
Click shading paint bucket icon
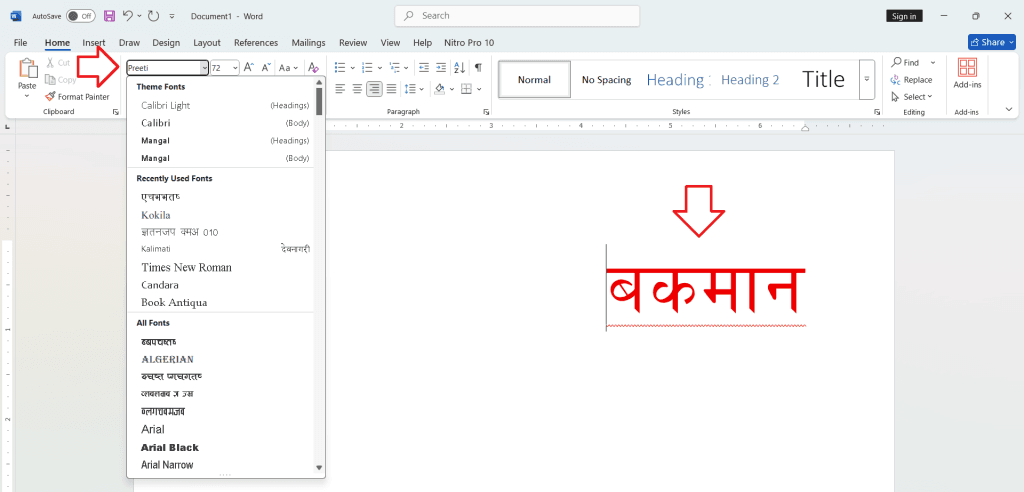pyautogui.click(x=440, y=88)
